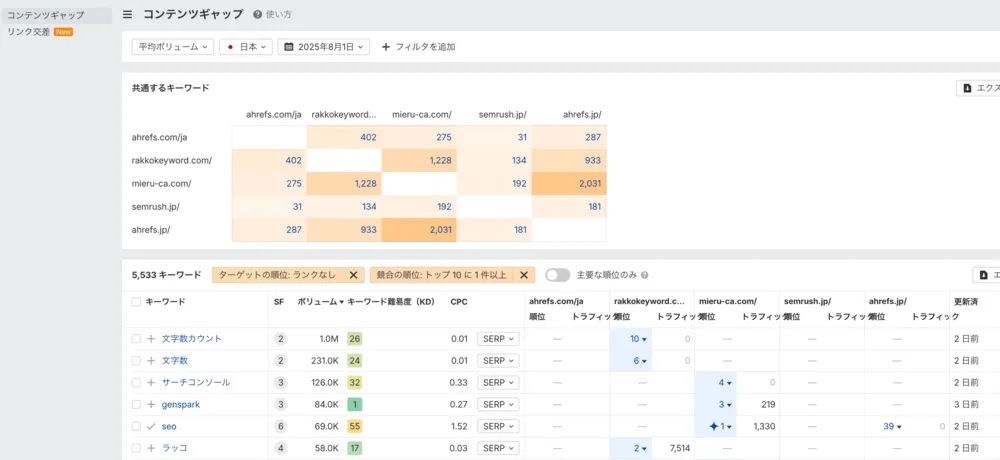Click the calendar icon in the date filter

click(288, 47)
